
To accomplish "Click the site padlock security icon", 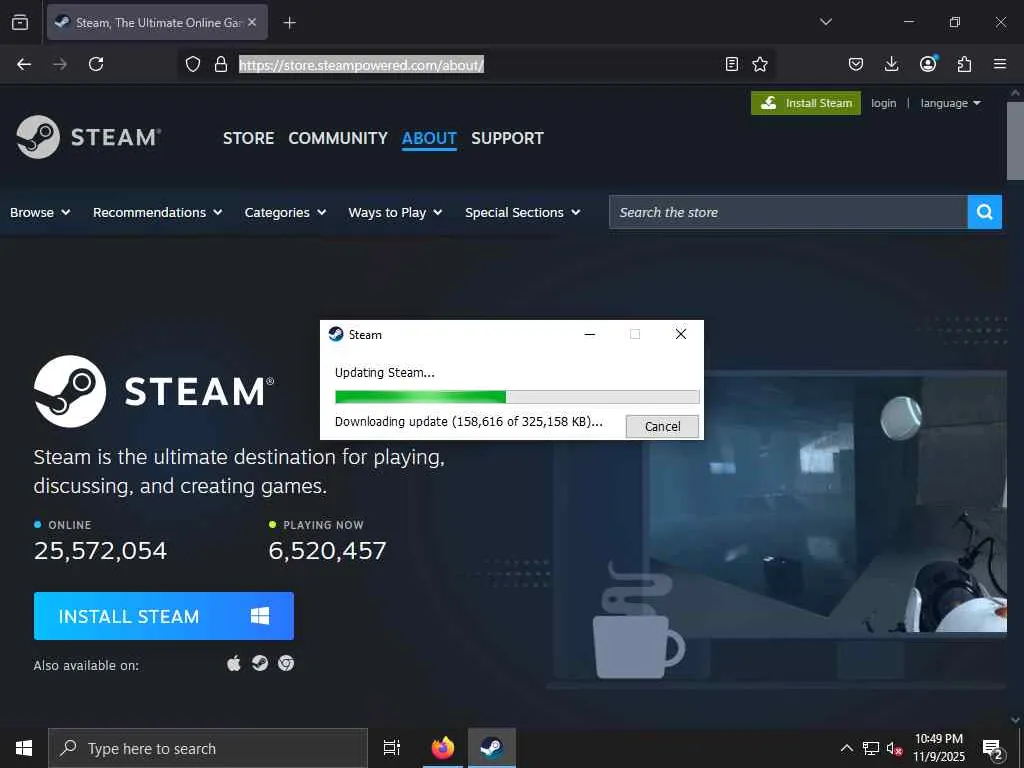I will point(221,64).
